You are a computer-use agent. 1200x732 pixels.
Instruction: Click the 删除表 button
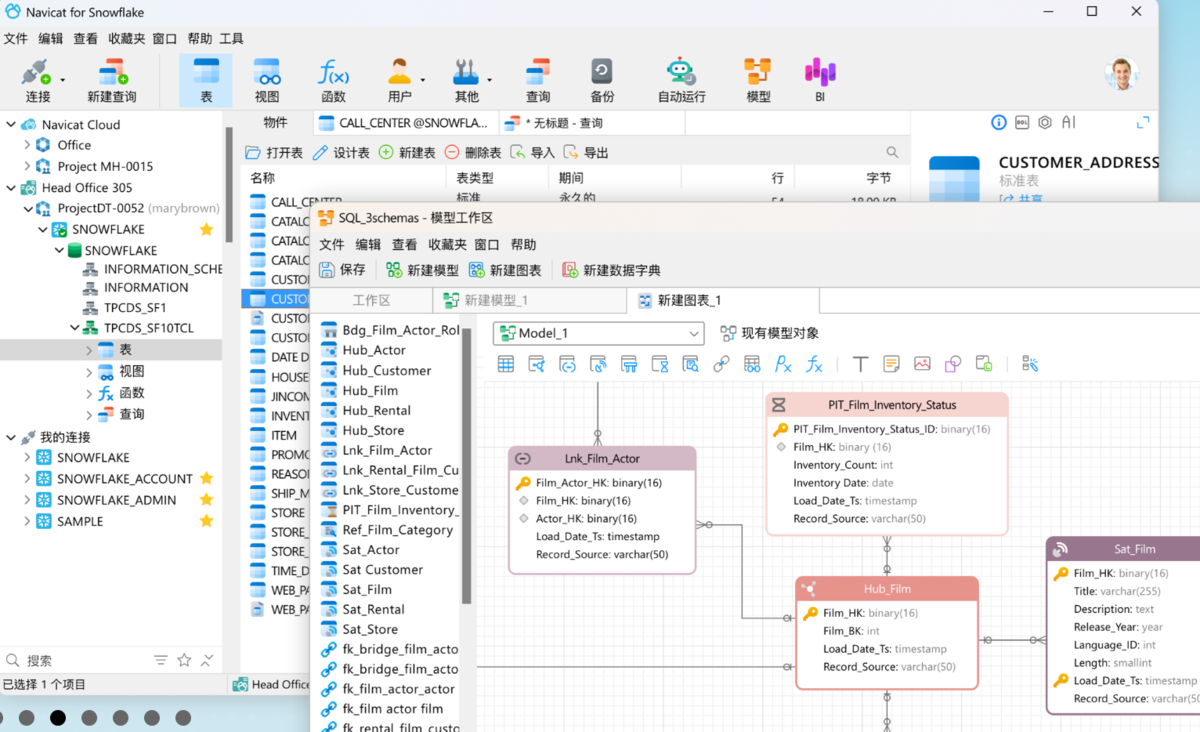473,152
